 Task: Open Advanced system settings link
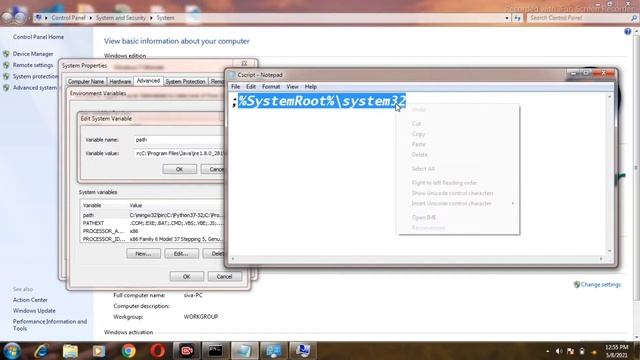tap(35, 88)
